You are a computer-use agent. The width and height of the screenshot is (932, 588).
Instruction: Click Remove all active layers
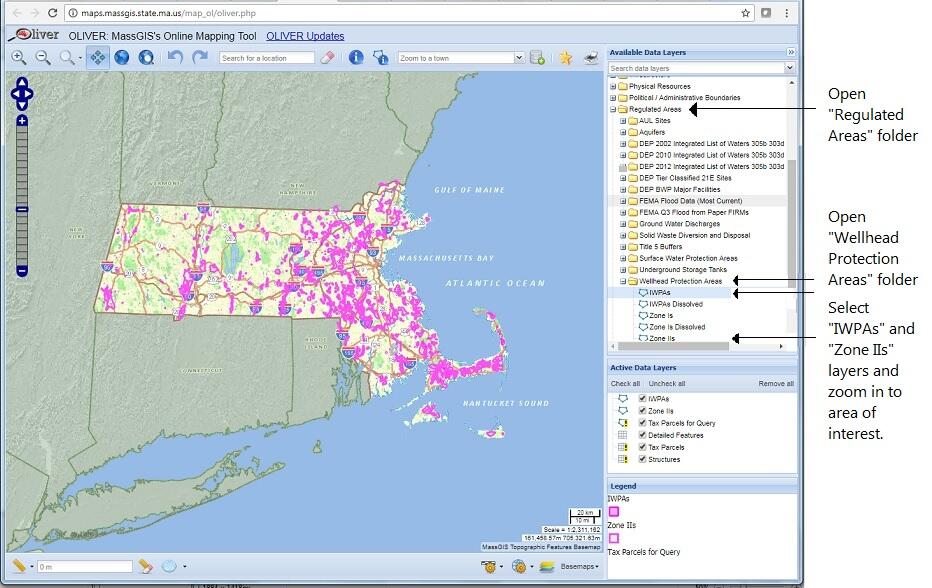coord(776,383)
